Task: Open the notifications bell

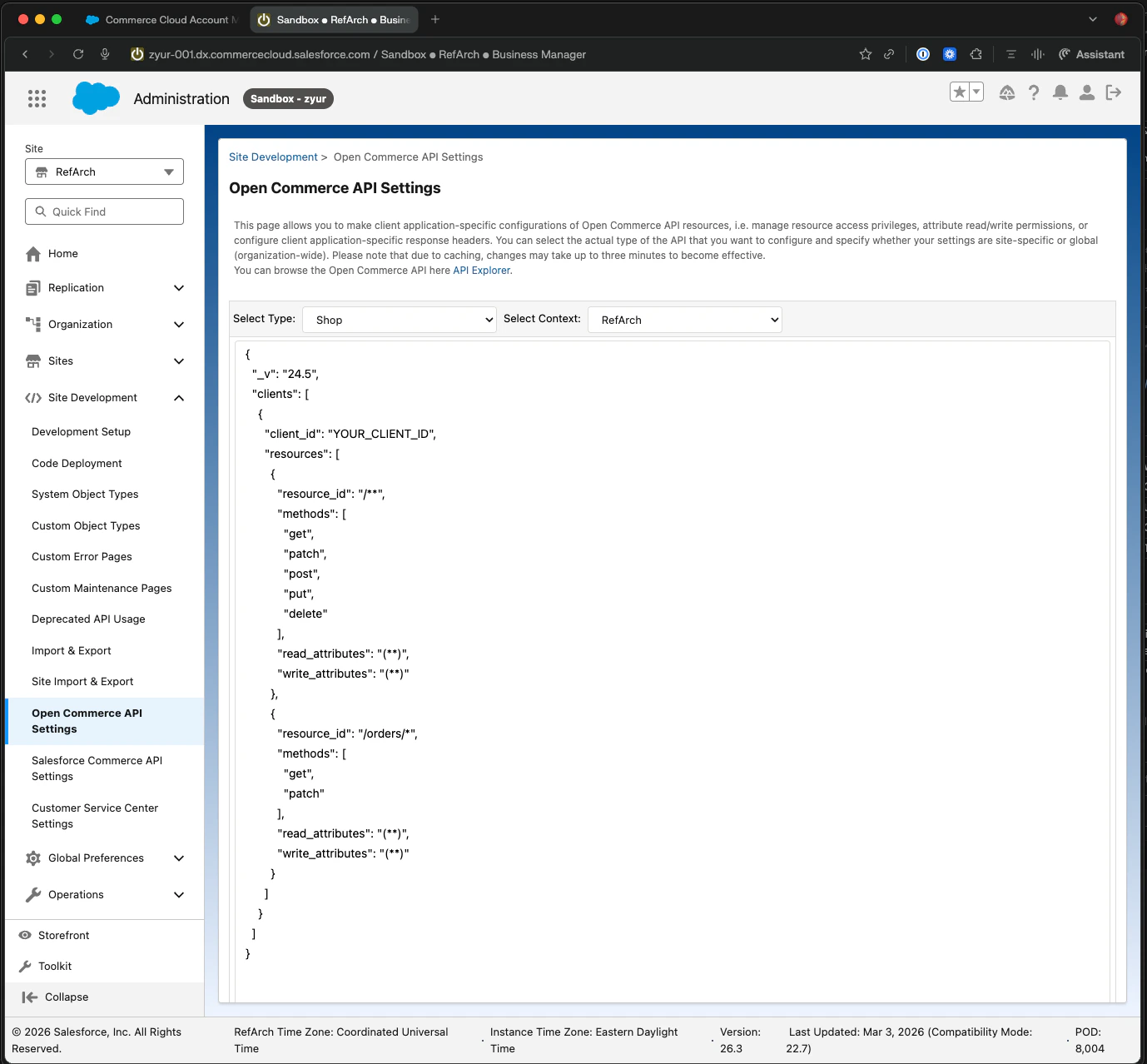Action: [x=1060, y=92]
